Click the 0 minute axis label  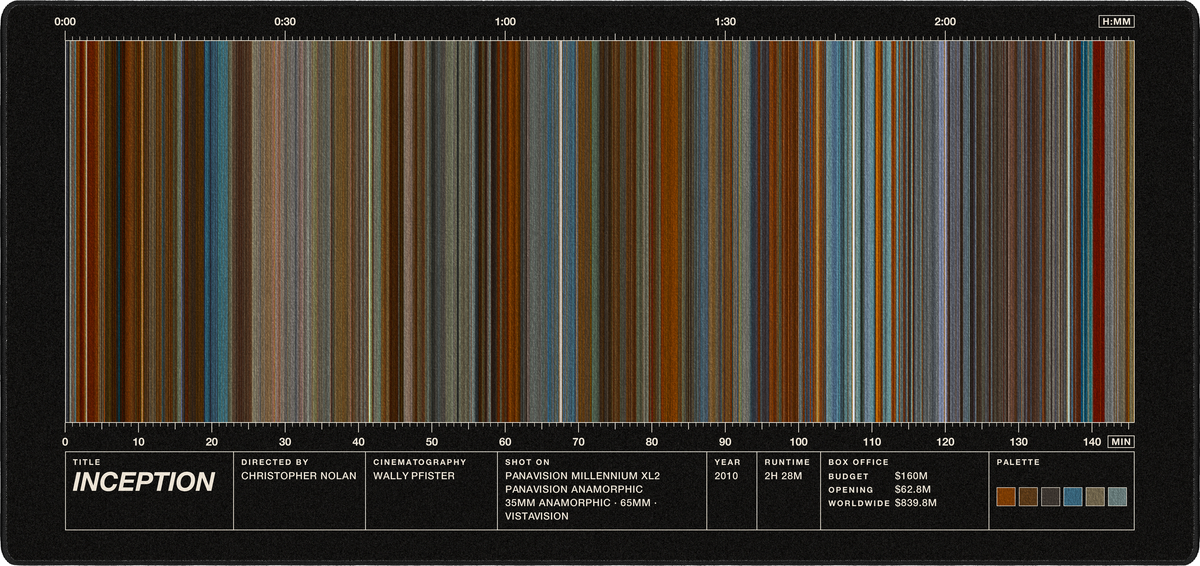66,441
